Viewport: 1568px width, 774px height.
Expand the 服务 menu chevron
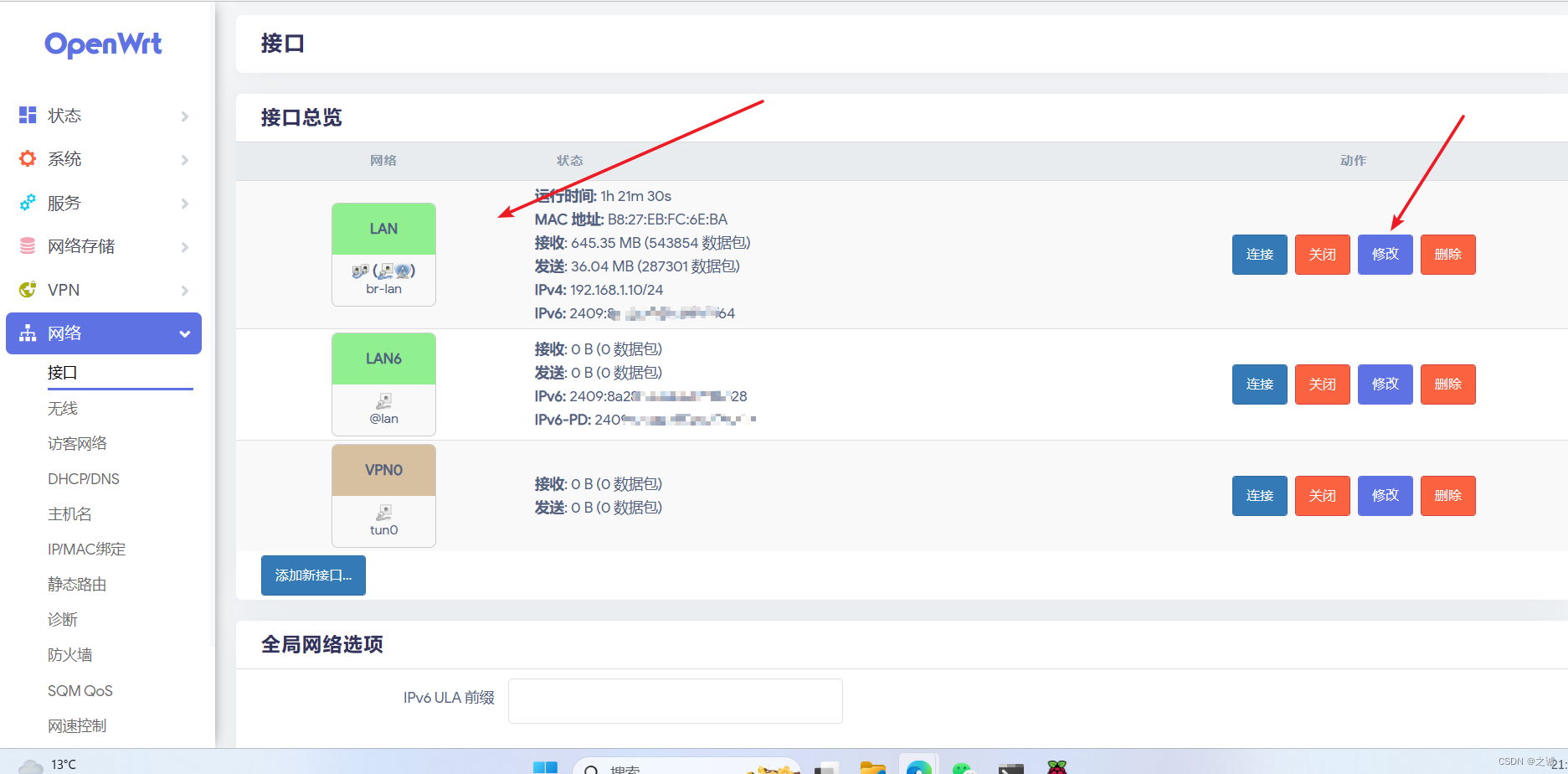tap(185, 204)
